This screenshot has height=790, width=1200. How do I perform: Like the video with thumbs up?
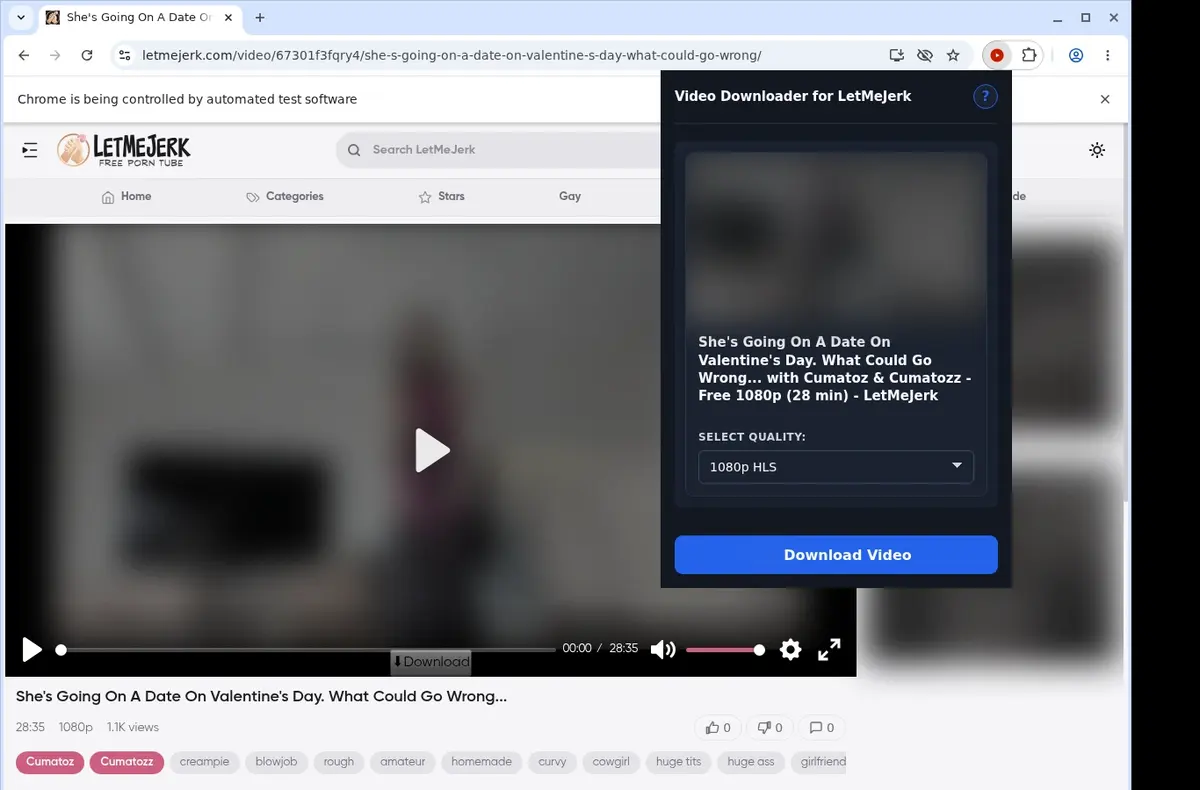coord(718,727)
